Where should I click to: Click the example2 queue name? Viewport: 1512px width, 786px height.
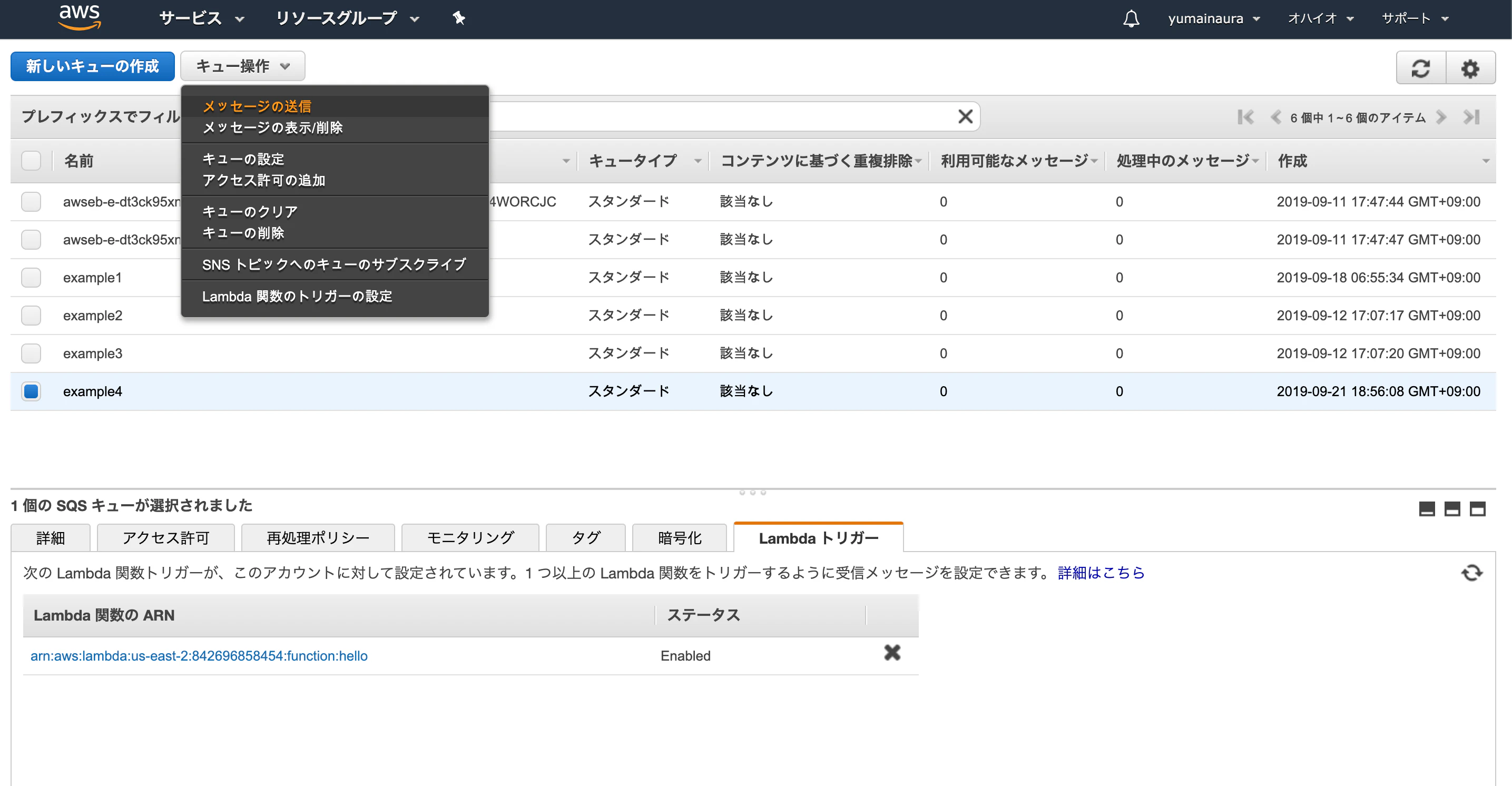pos(93,315)
